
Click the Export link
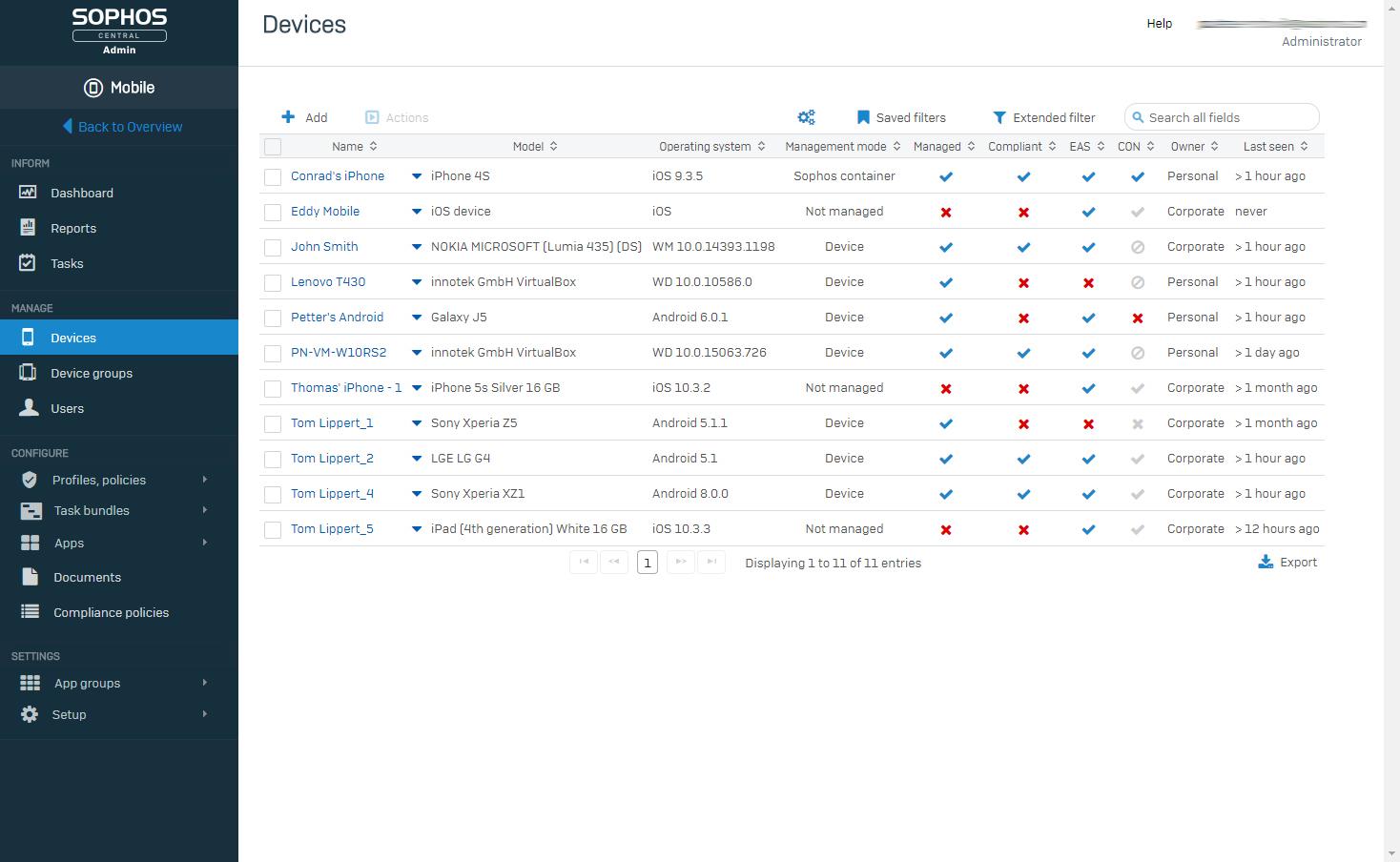1298,562
